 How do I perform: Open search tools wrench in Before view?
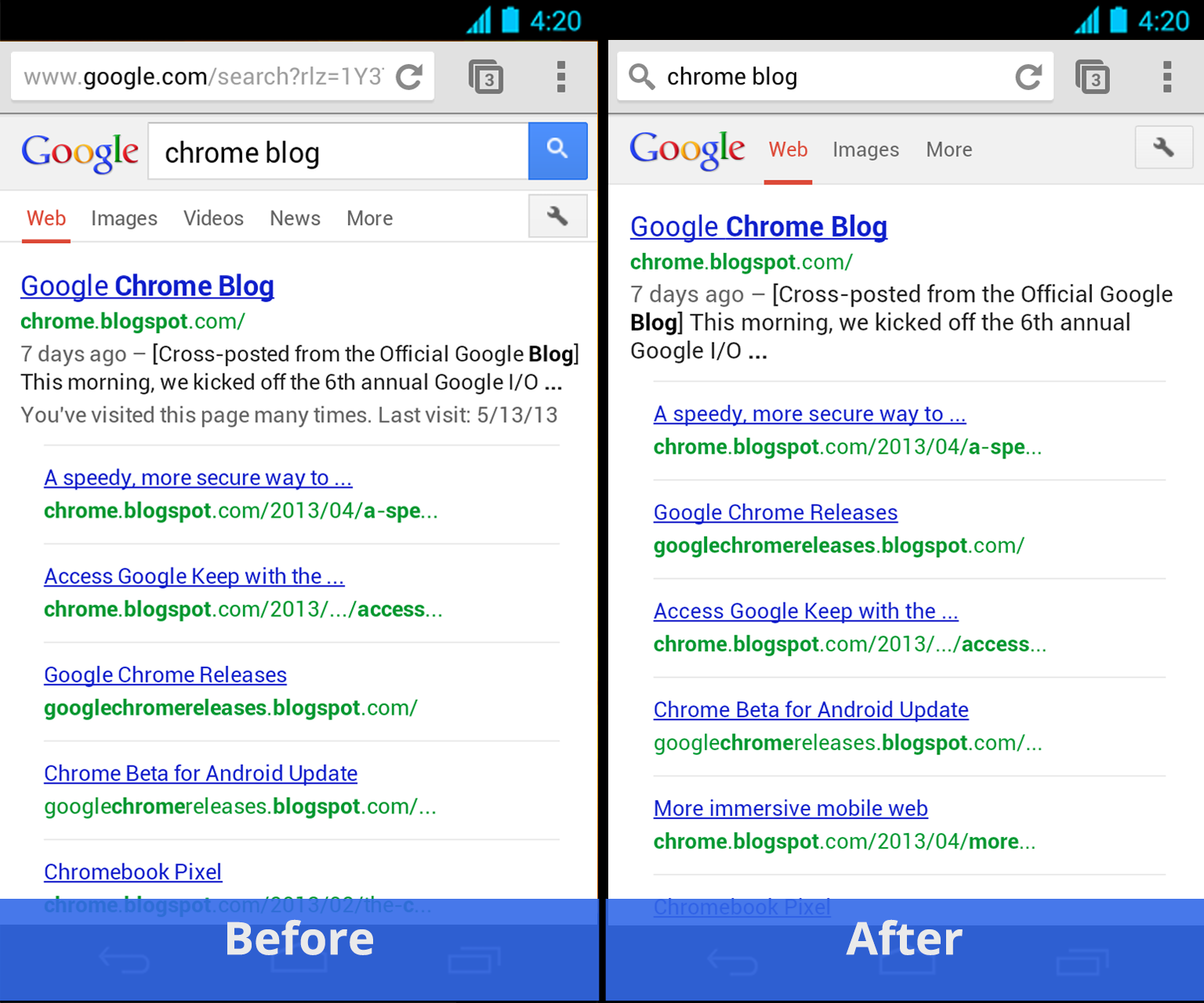pyautogui.click(x=557, y=215)
